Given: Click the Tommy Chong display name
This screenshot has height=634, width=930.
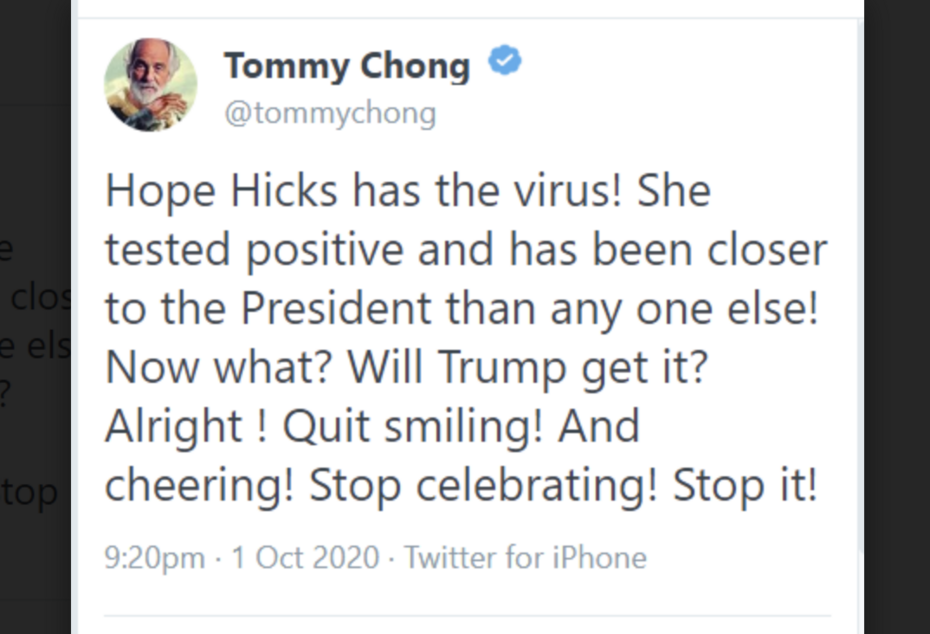Looking at the screenshot, I should 347,66.
